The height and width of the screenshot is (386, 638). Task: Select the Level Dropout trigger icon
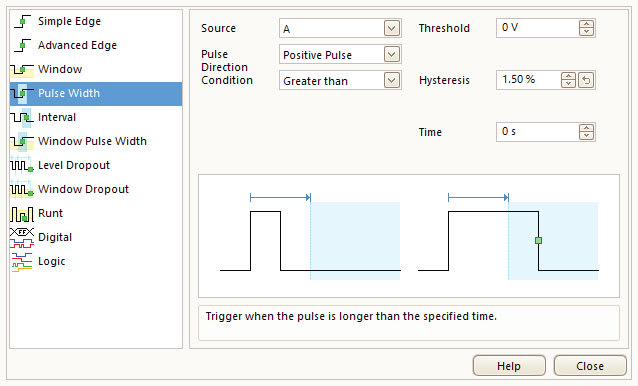[x=22, y=165]
